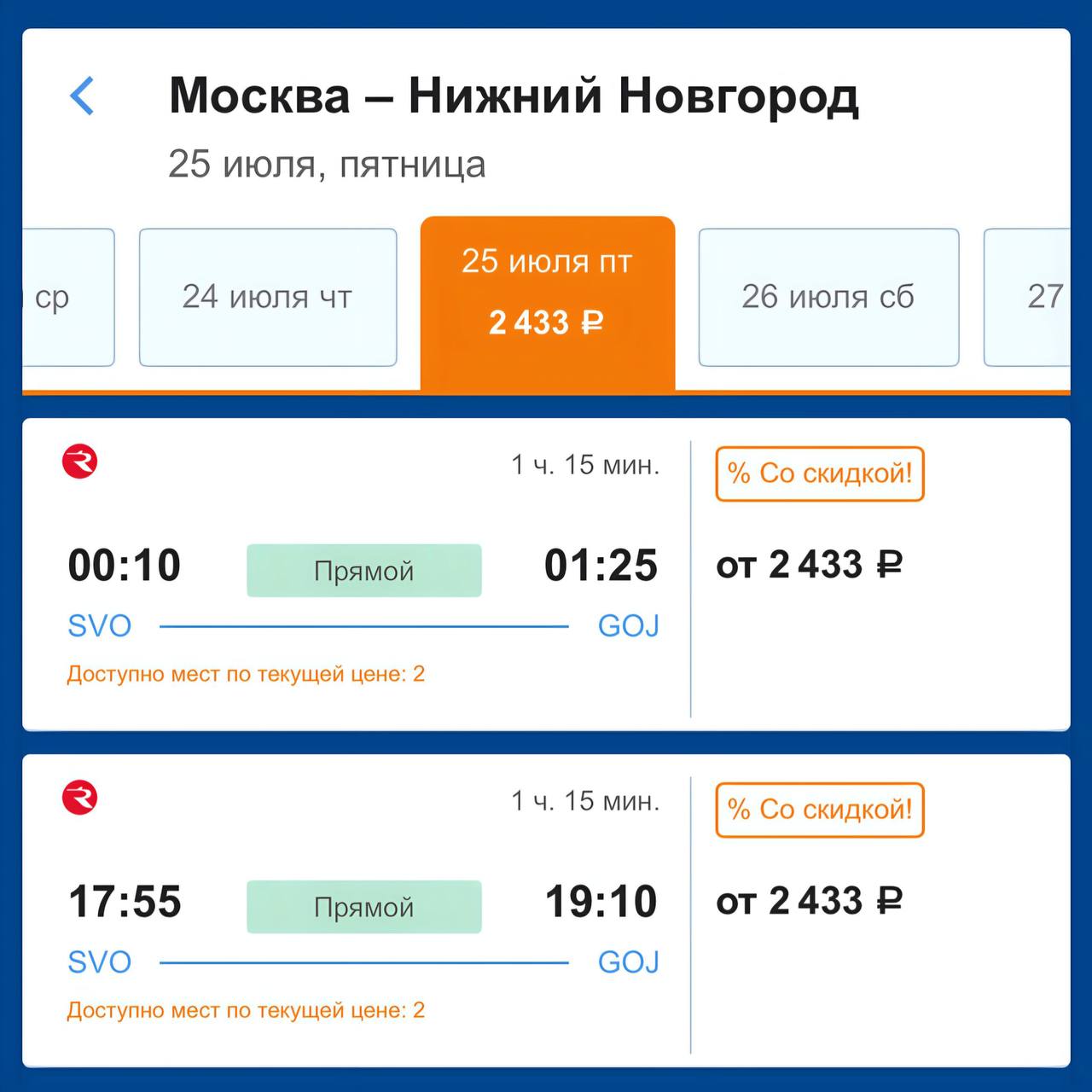Select price от 2 433 ₽ for 00:10 flight
1092x1092 pixels.
coord(810,565)
